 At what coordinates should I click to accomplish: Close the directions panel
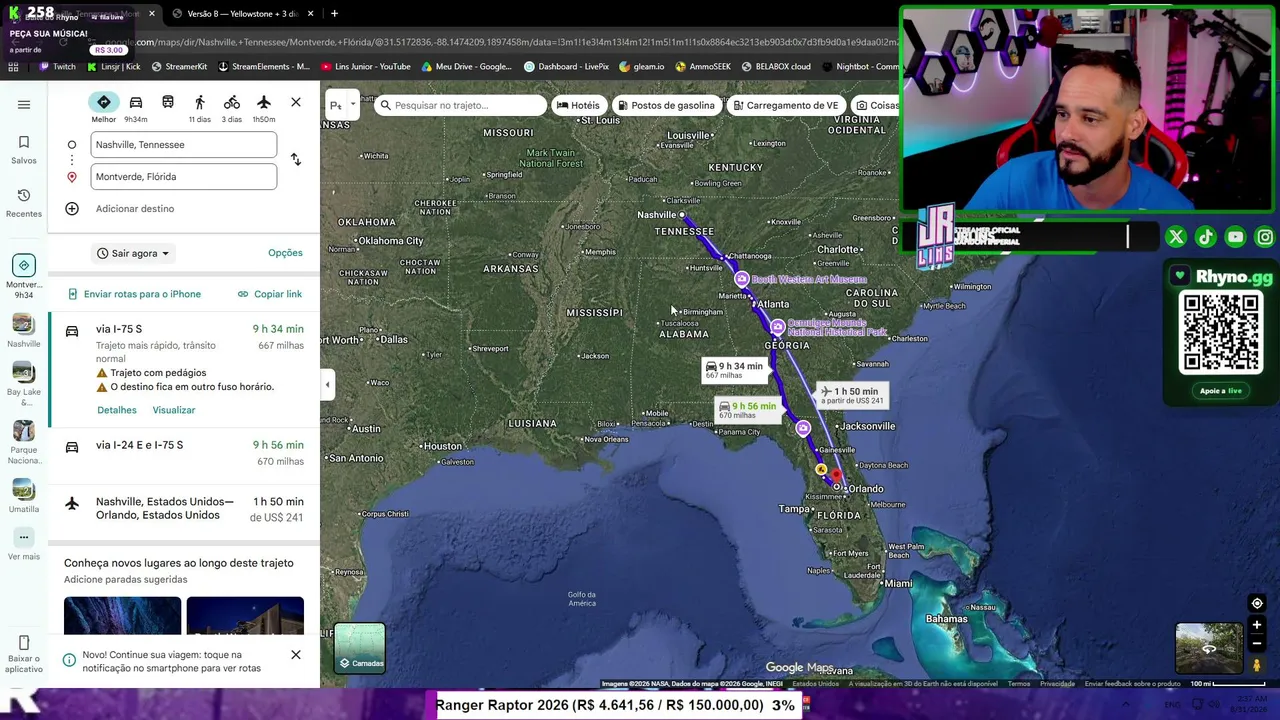click(296, 102)
